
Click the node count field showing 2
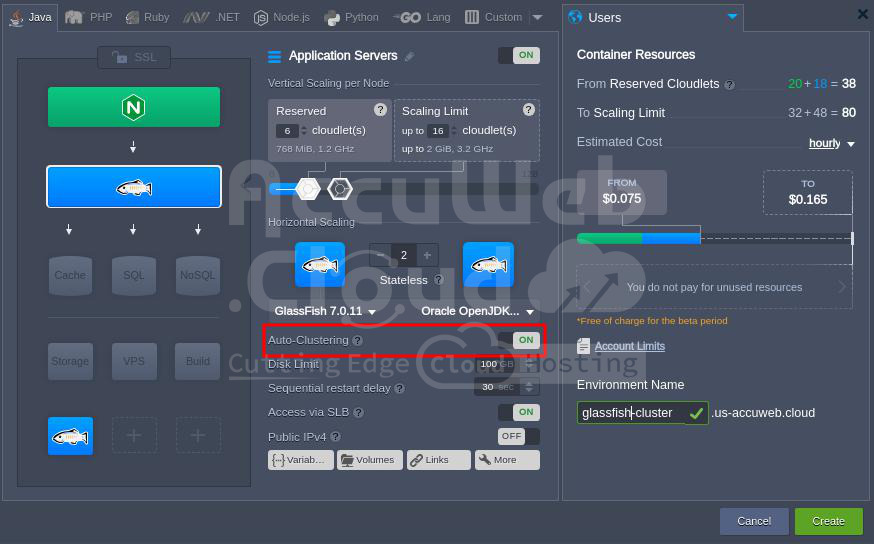coord(404,255)
